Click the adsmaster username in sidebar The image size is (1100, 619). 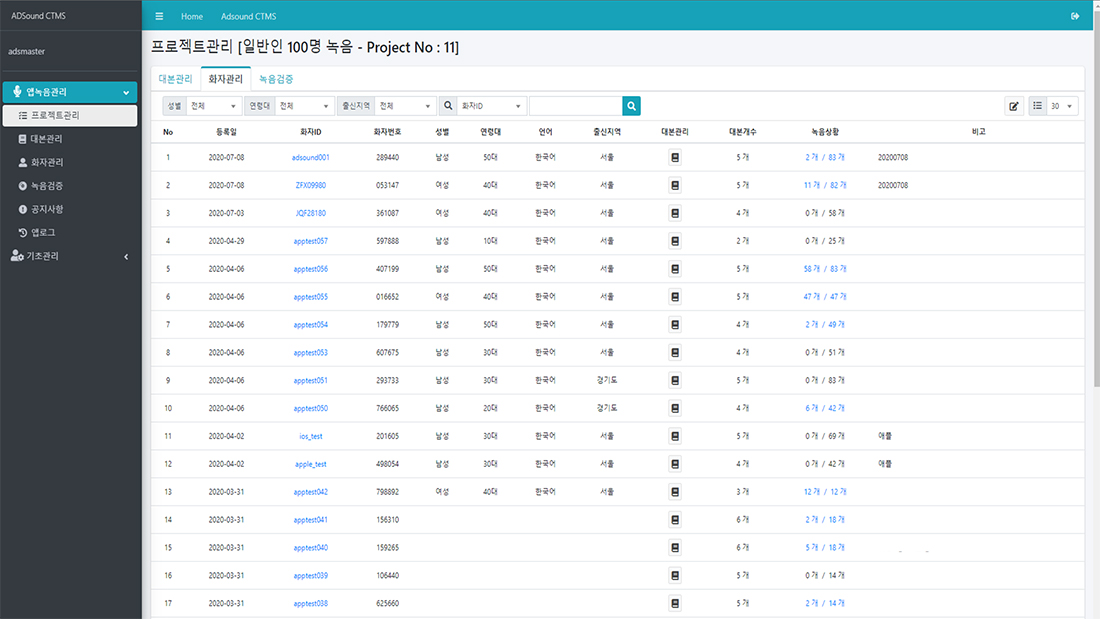(27, 51)
